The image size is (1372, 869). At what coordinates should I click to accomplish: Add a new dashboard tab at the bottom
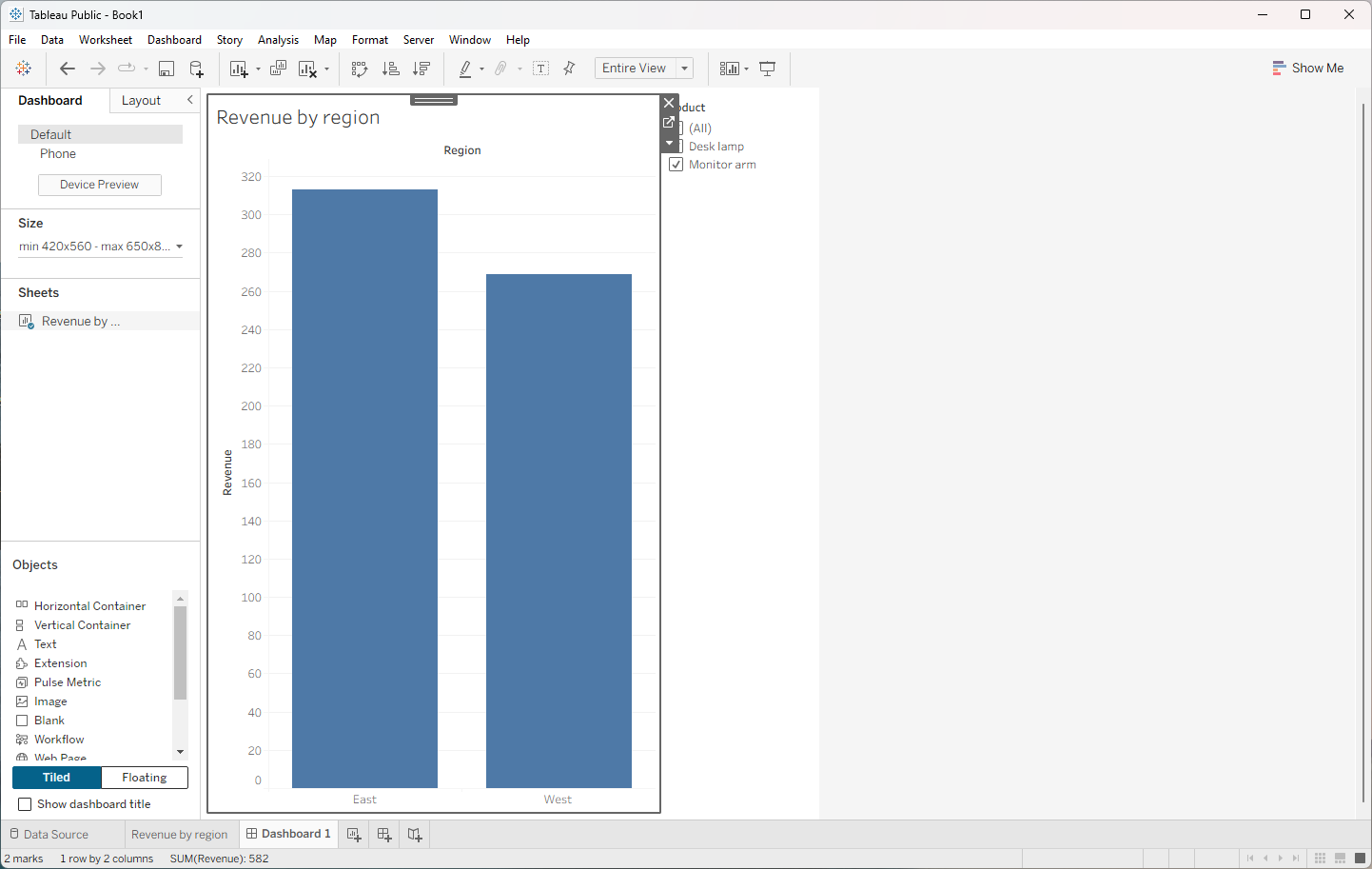coord(384,835)
